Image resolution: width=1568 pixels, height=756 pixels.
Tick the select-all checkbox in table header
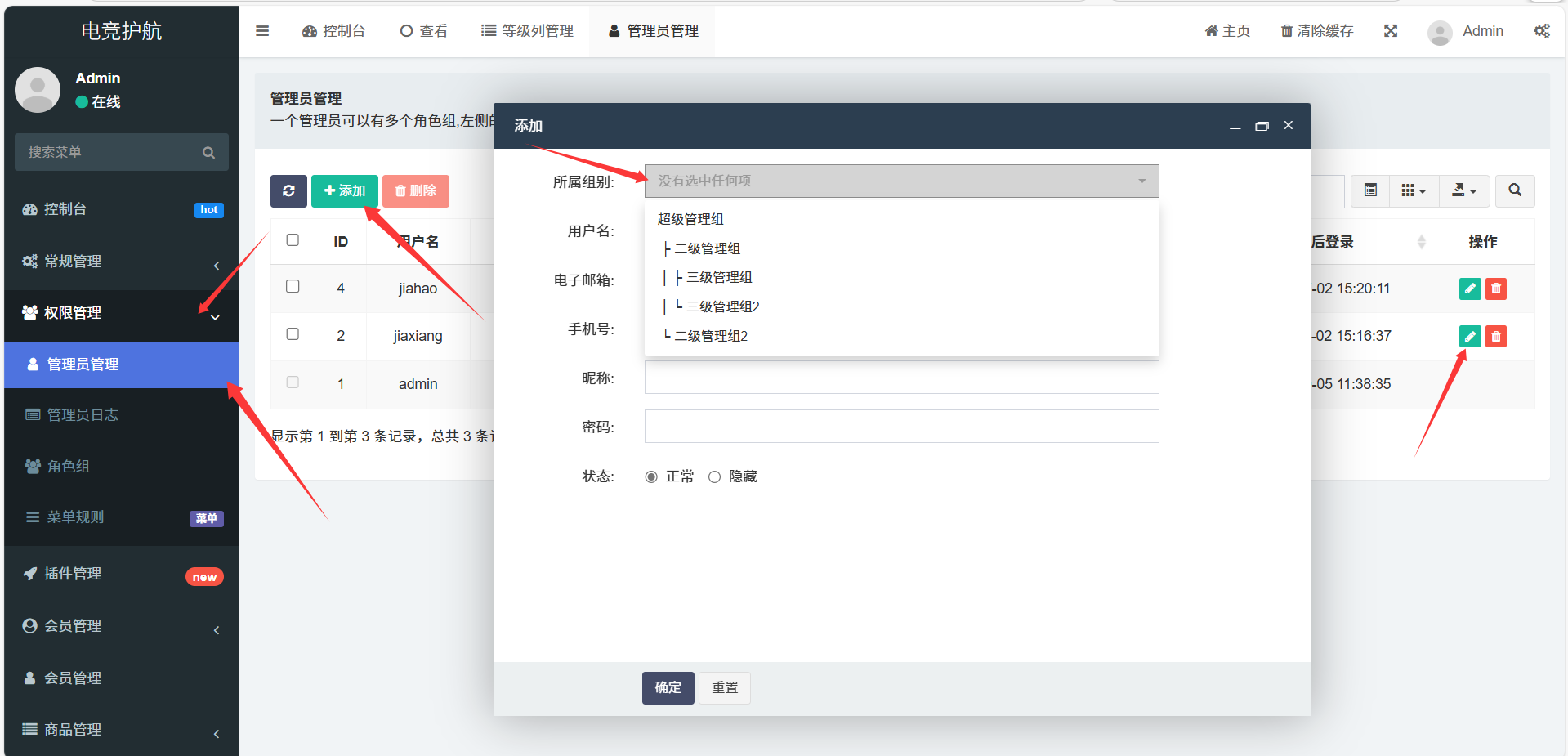[x=293, y=240]
